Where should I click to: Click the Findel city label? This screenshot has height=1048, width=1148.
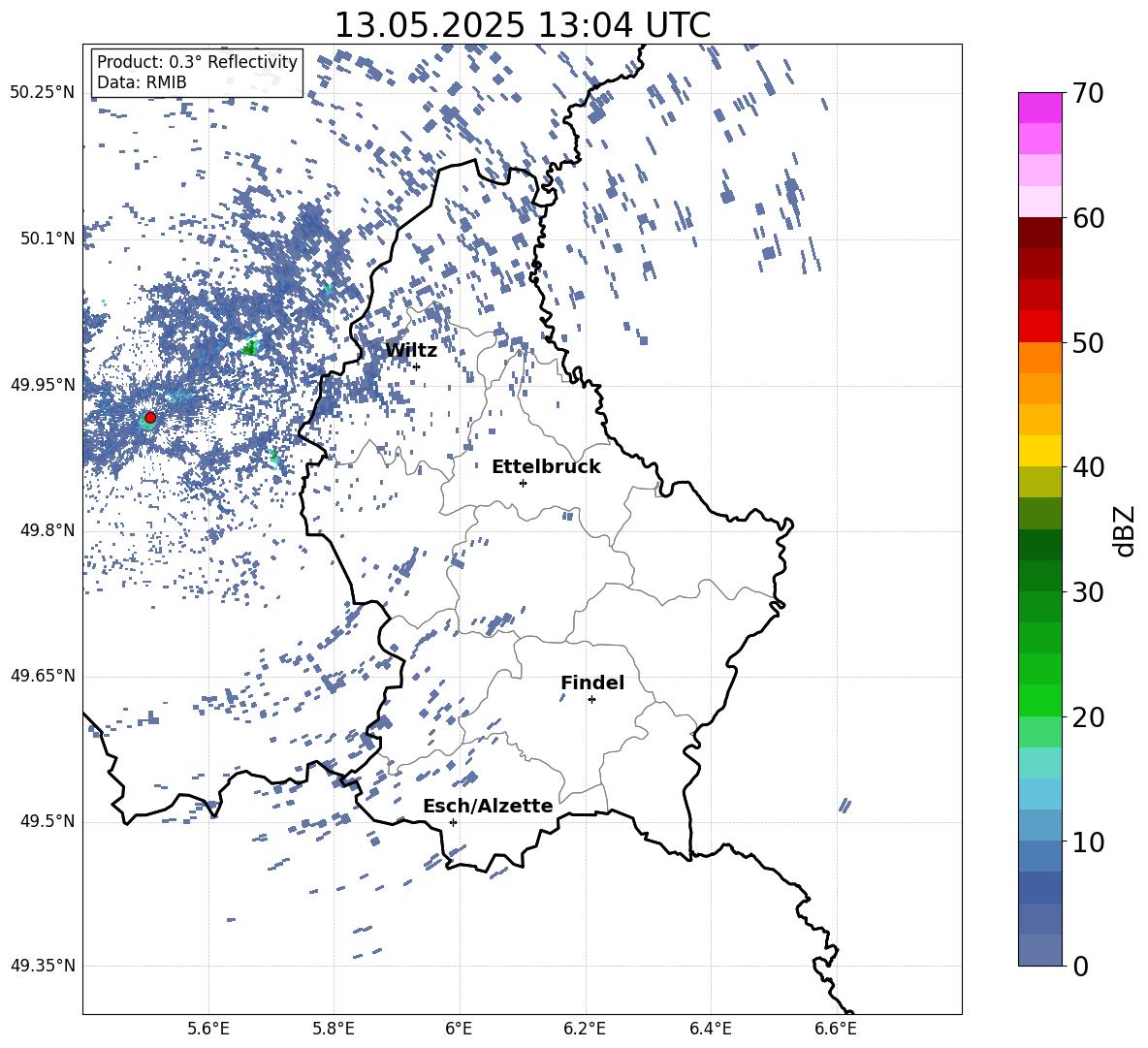point(592,683)
